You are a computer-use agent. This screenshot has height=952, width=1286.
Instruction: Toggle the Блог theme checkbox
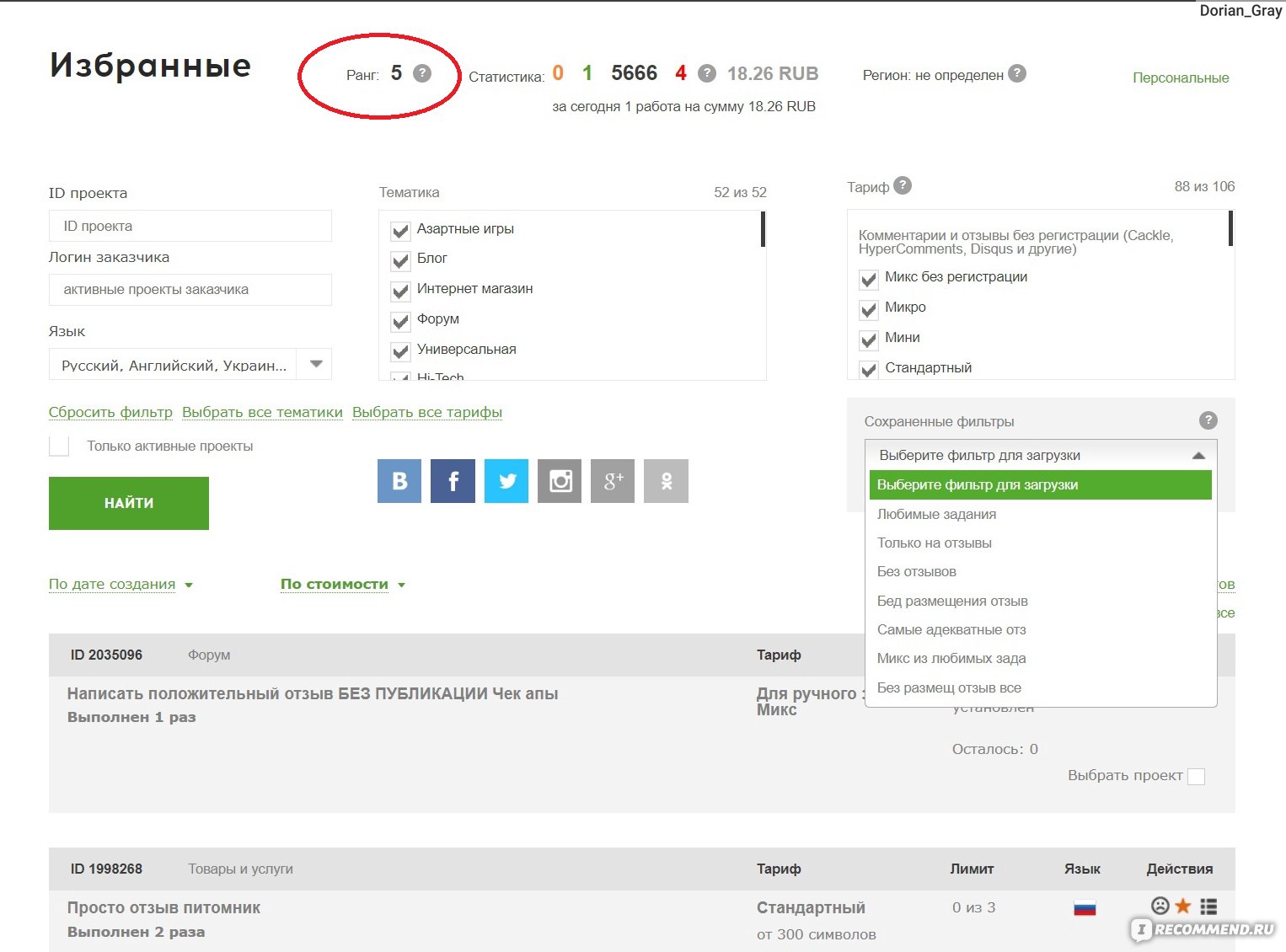(400, 260)
